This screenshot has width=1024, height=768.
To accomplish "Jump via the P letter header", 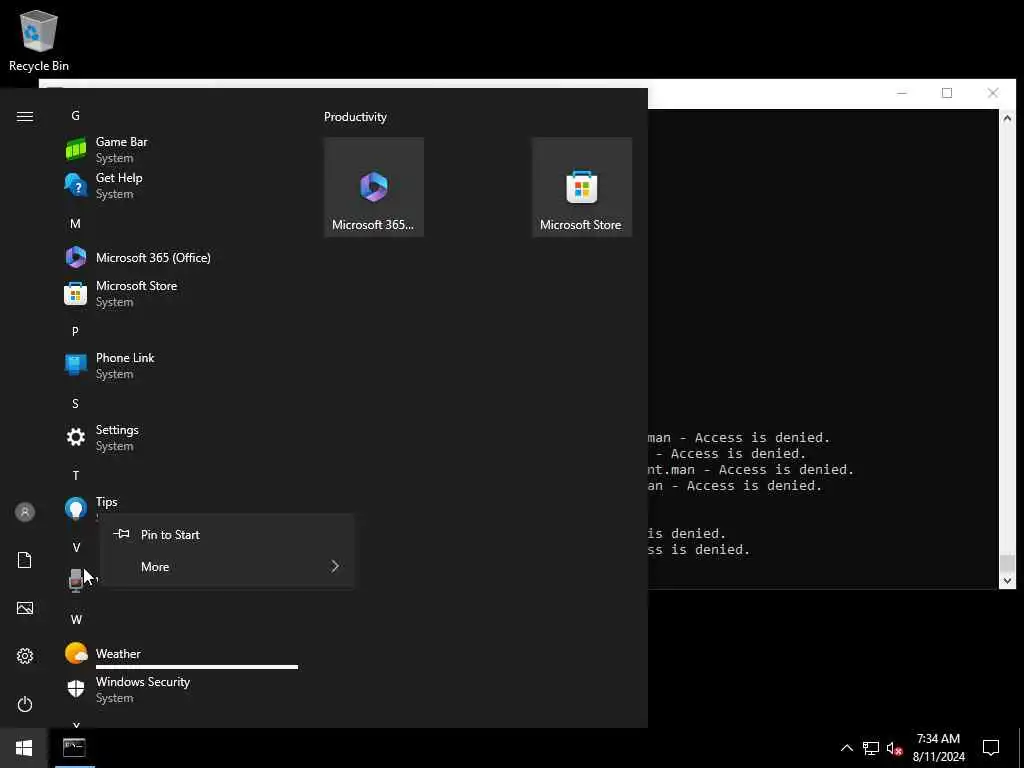I will click(75, 332).
